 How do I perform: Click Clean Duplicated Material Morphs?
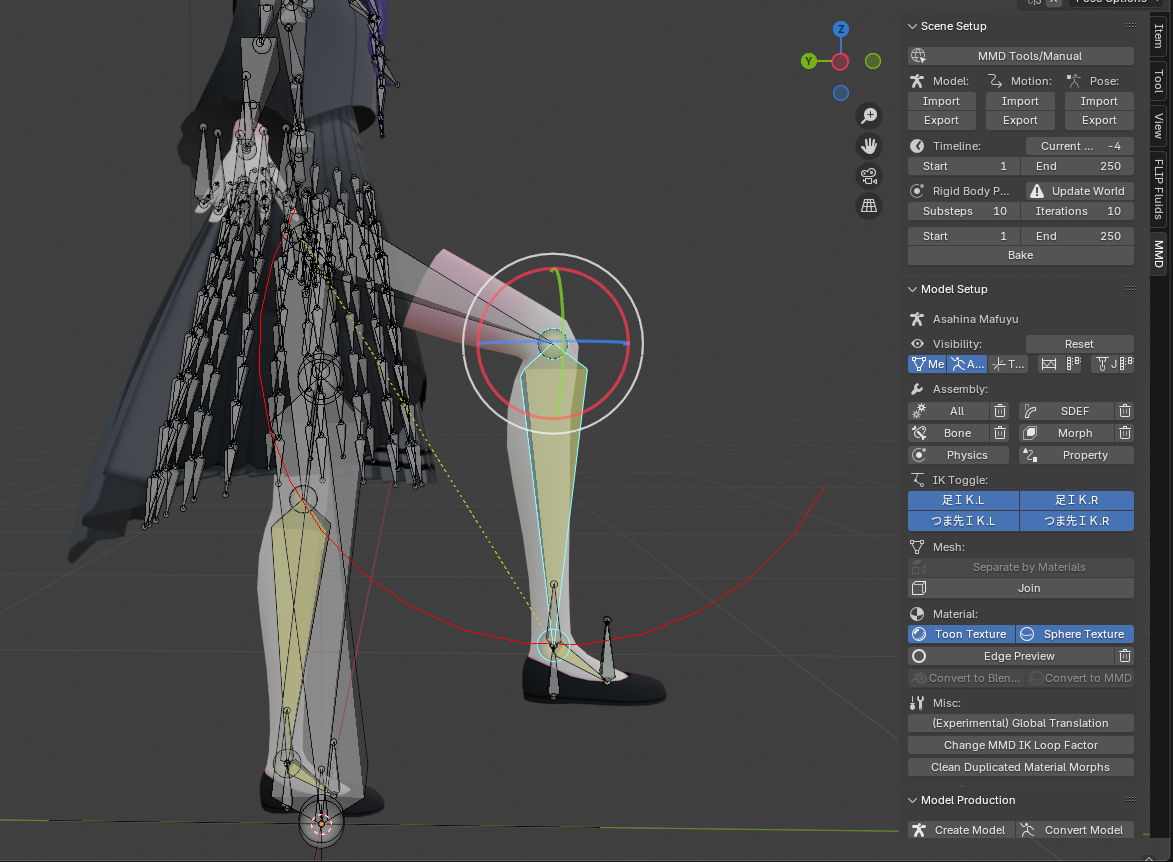tap(1021, 767)
